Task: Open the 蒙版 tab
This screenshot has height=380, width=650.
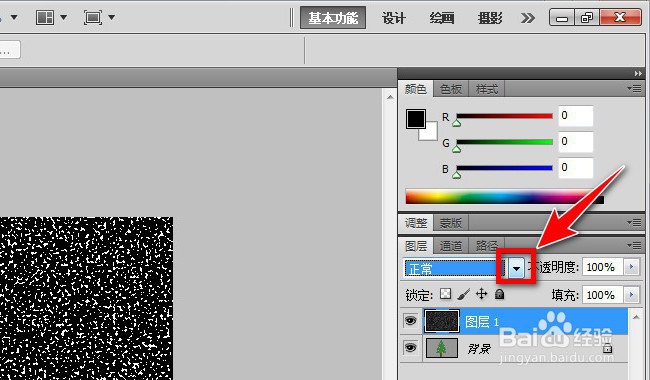Action: (x=451, y=223)
